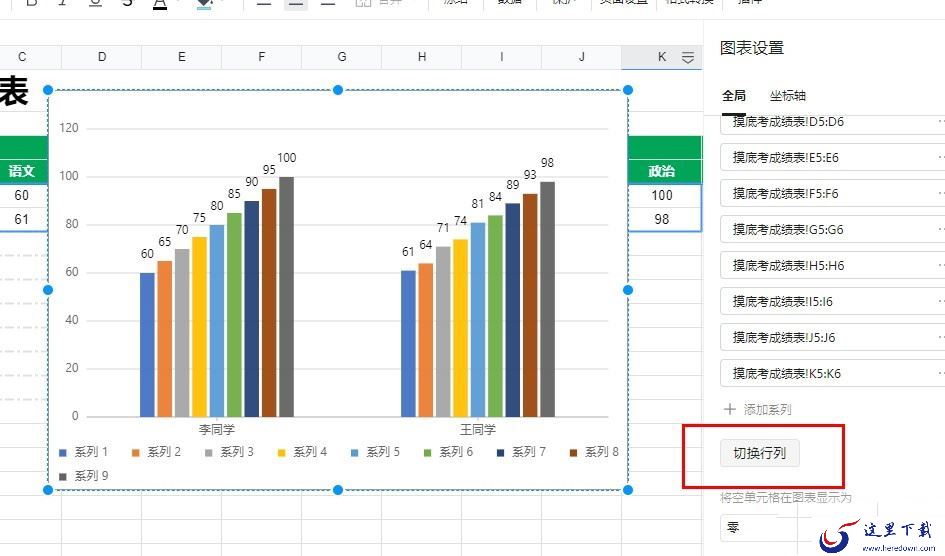
Task: Select column H header
Action: pyautogui.click(x=422, y=57)
